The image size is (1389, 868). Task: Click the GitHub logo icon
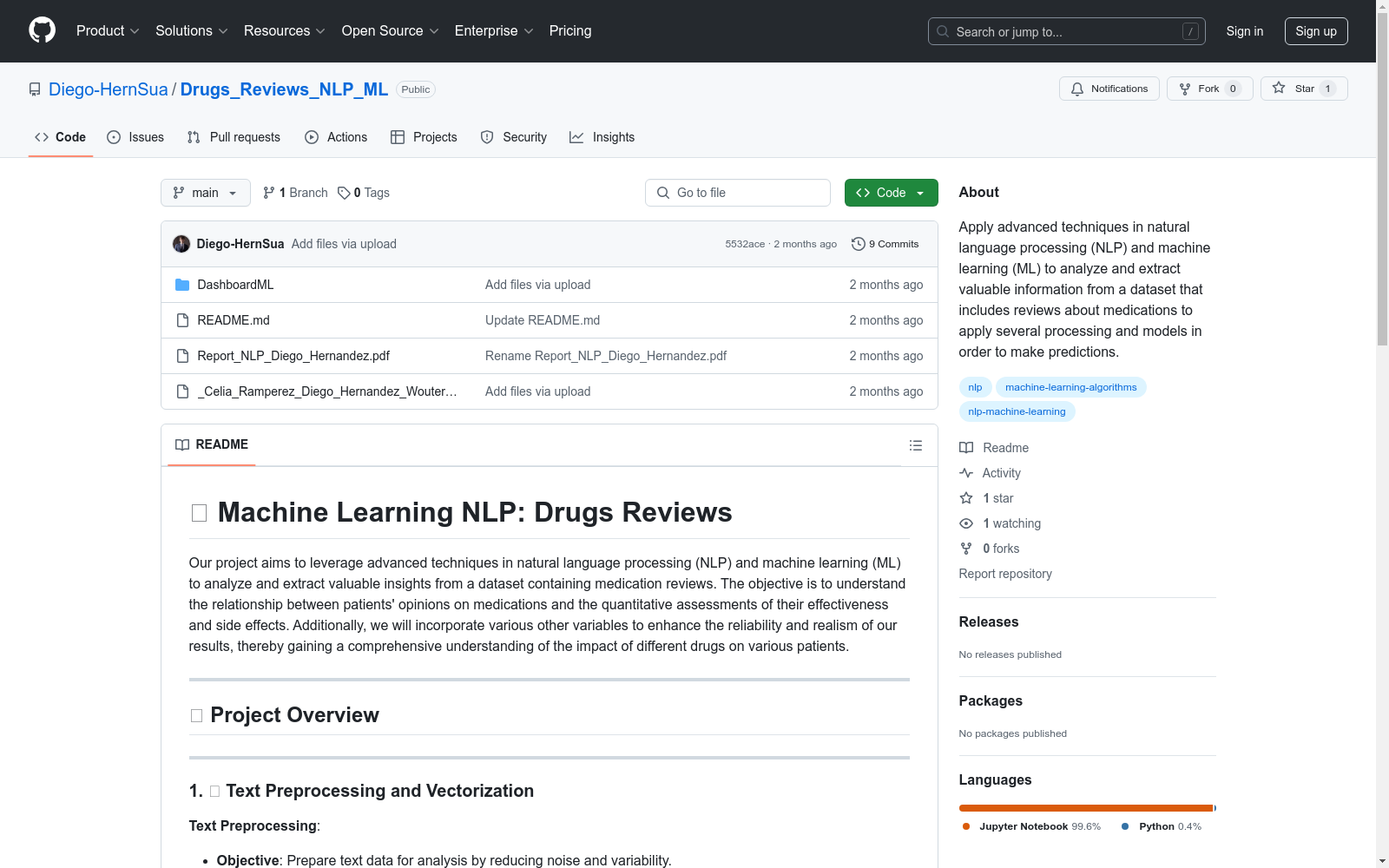42,30
